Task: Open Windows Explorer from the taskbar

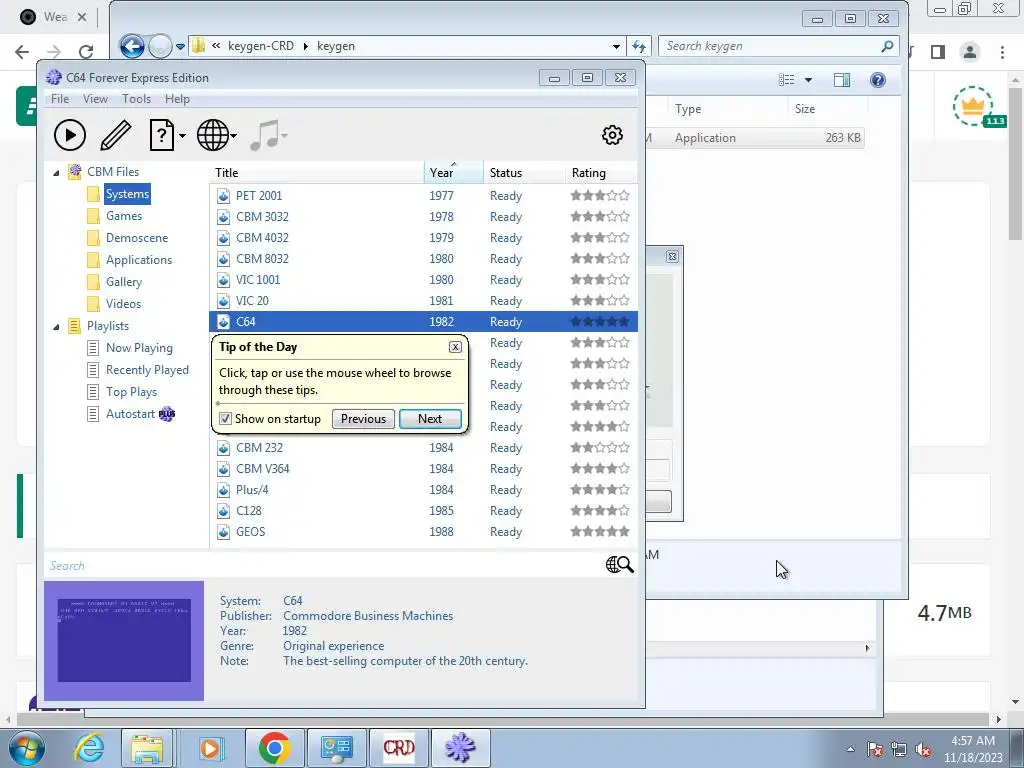Action: (147, 748)
